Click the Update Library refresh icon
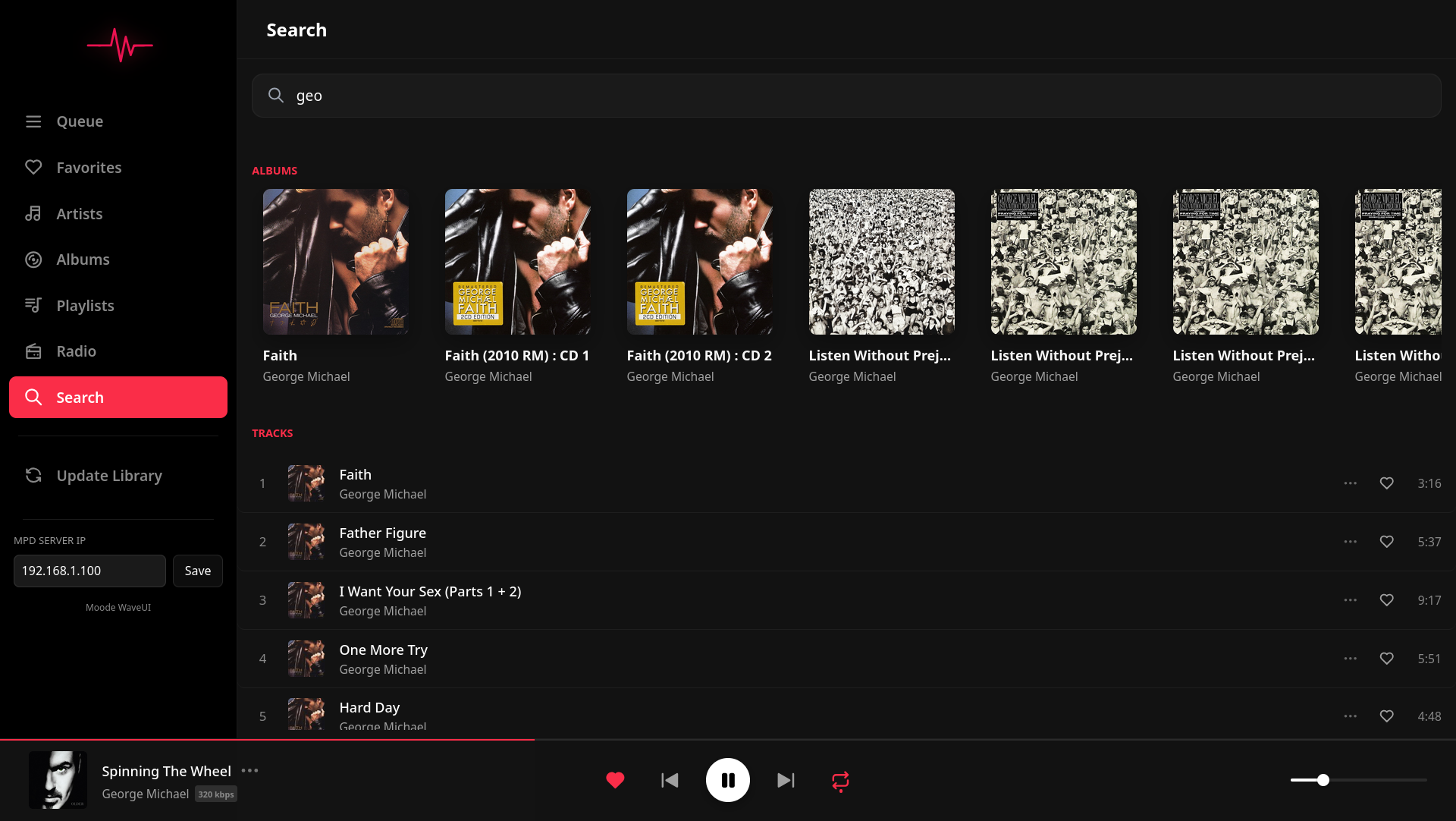The width and height of the screenshot is (1456, 821). 33,476
